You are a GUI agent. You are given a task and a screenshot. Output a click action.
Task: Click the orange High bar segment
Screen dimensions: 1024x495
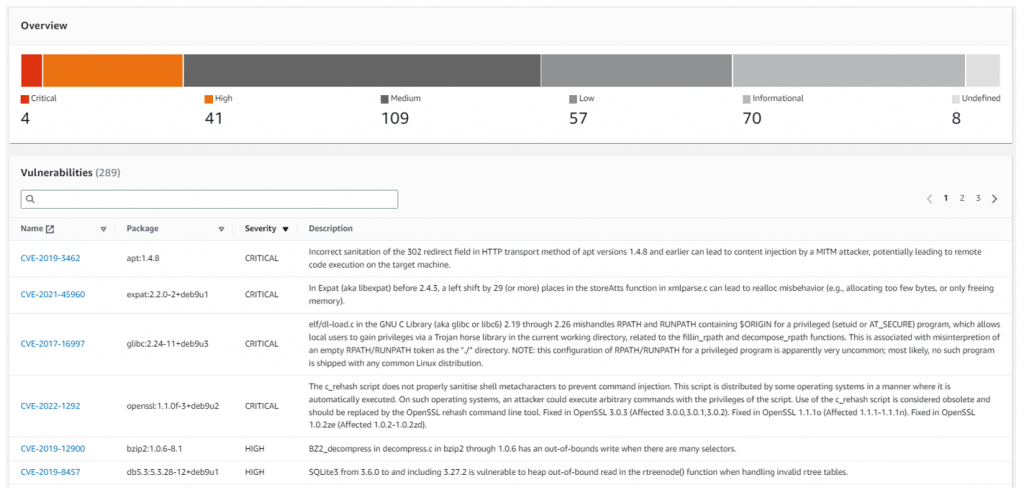(112, 70)
